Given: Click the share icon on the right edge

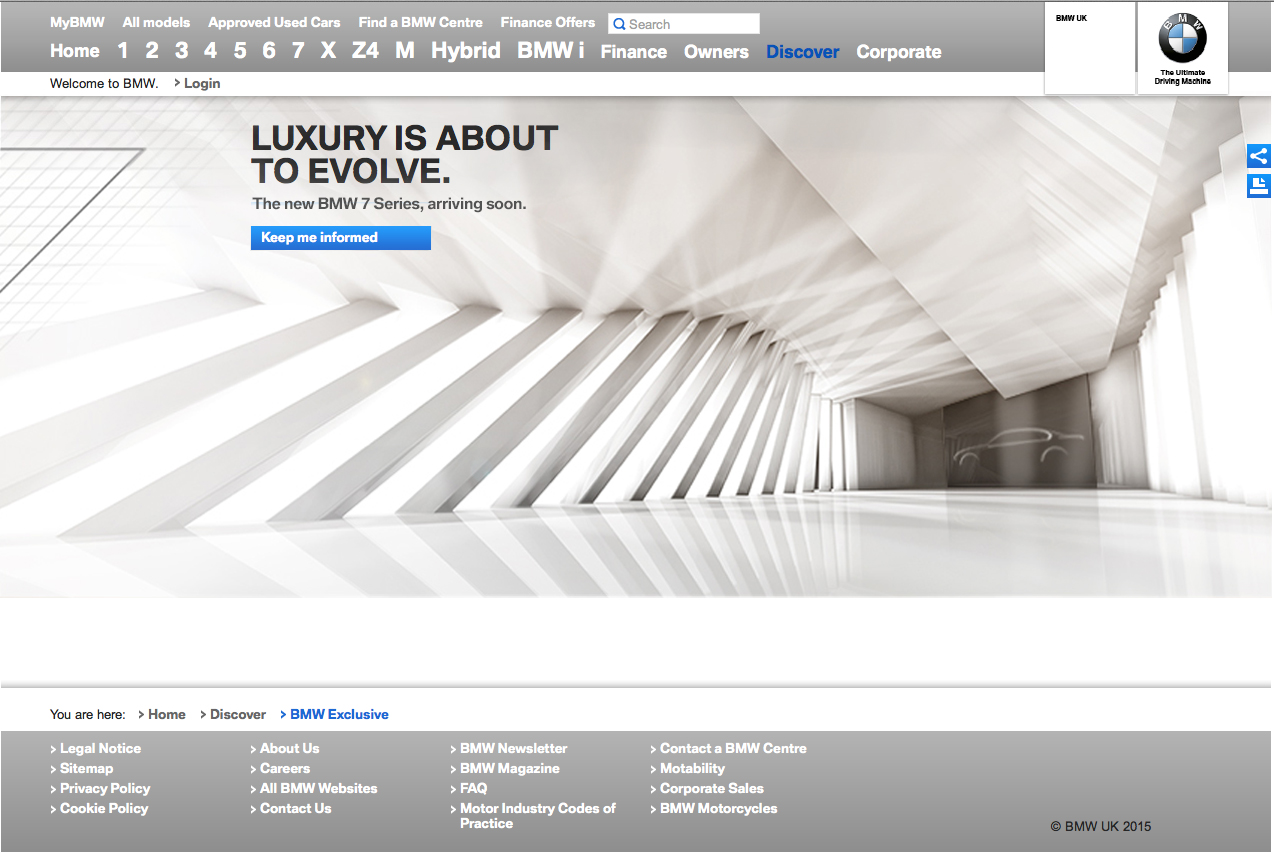Looking at the screenshot, I should [1259, 156].
